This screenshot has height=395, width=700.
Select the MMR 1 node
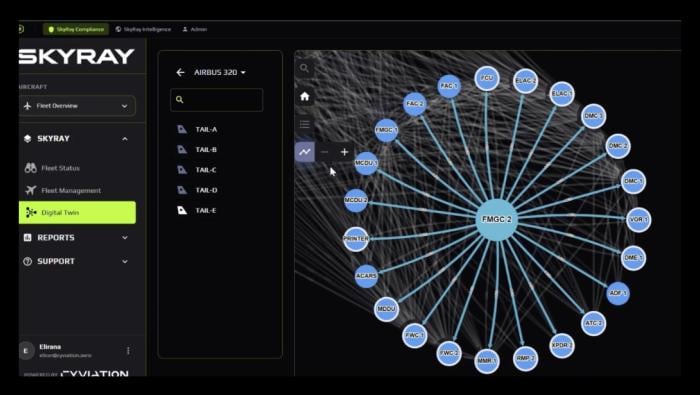coord(487,361)
